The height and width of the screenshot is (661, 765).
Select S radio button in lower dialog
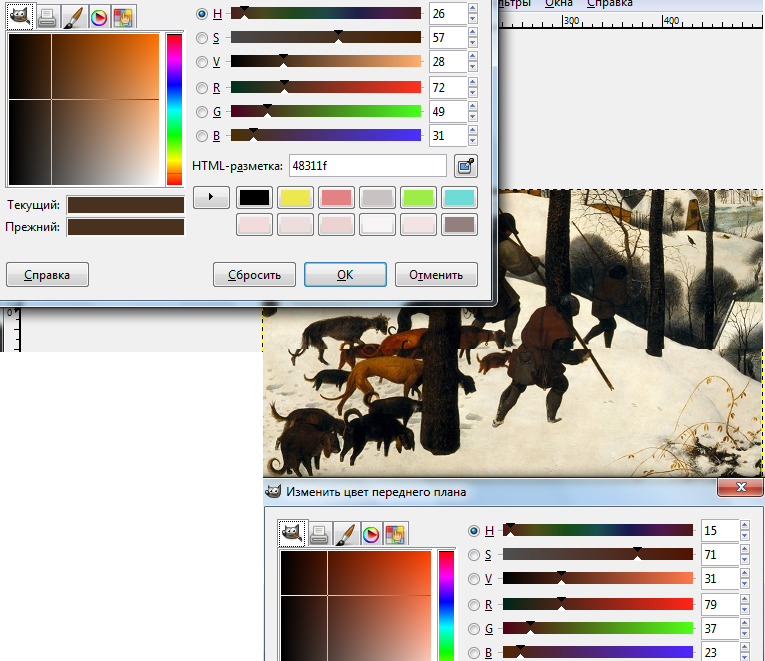(474, 555)
